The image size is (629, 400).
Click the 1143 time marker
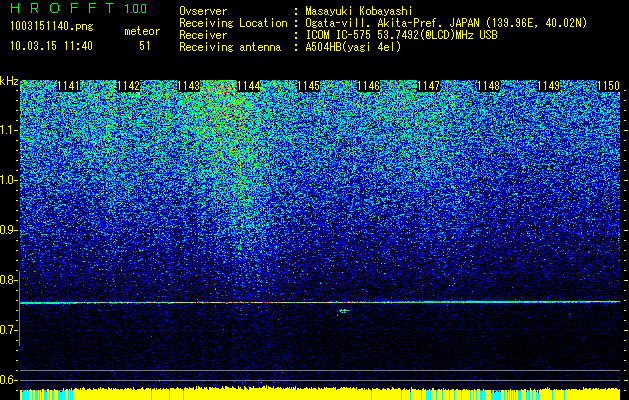pyautogui.click(x=189, y=86)
